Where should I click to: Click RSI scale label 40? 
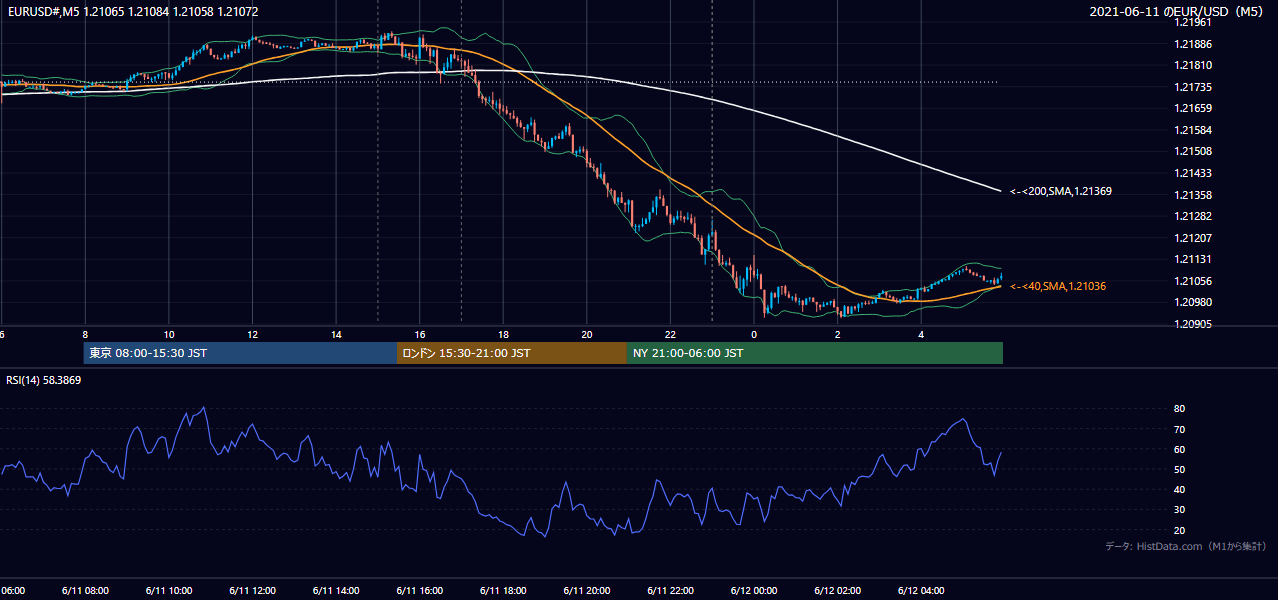click(1179, 489)
